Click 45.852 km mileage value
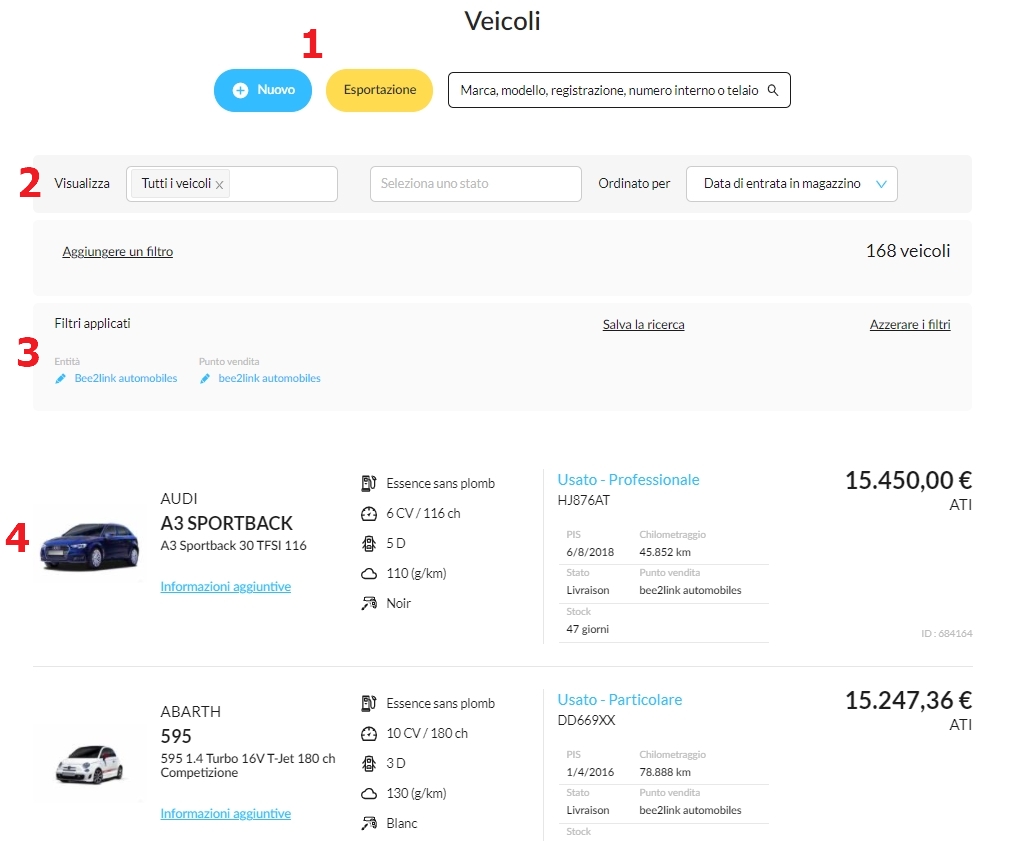This screenshot has width=1020, height=841. pos(665,552)
